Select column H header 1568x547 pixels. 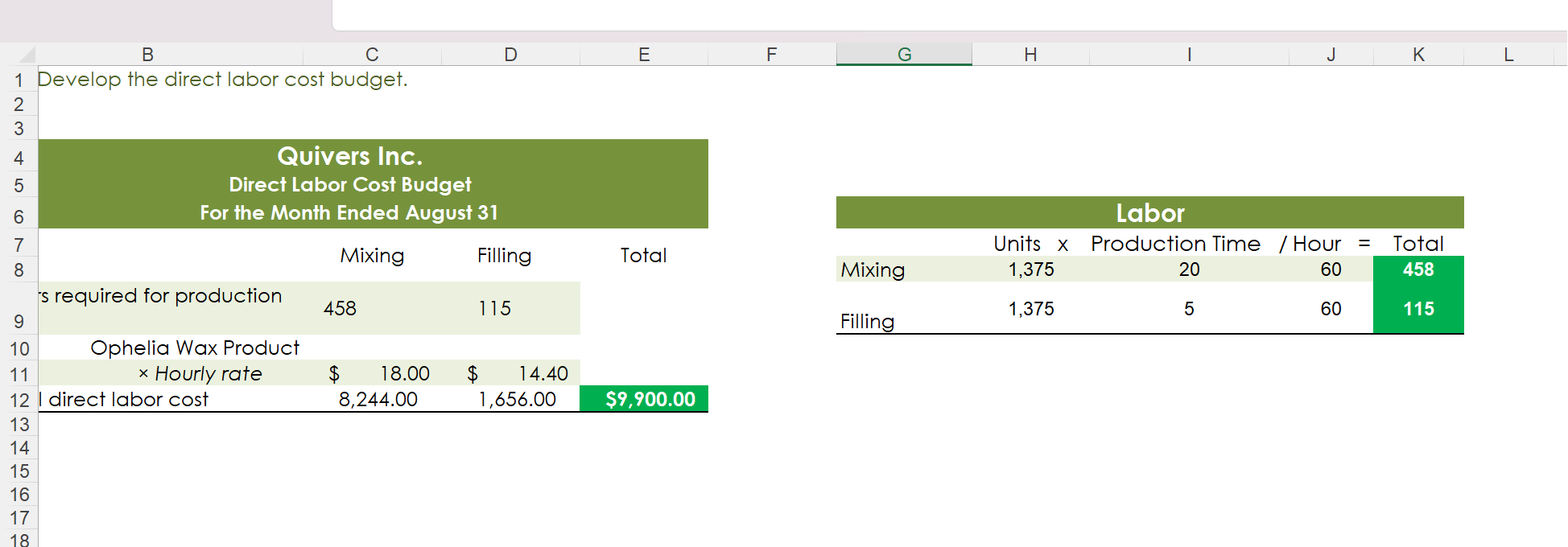(x=1030, y=55)
